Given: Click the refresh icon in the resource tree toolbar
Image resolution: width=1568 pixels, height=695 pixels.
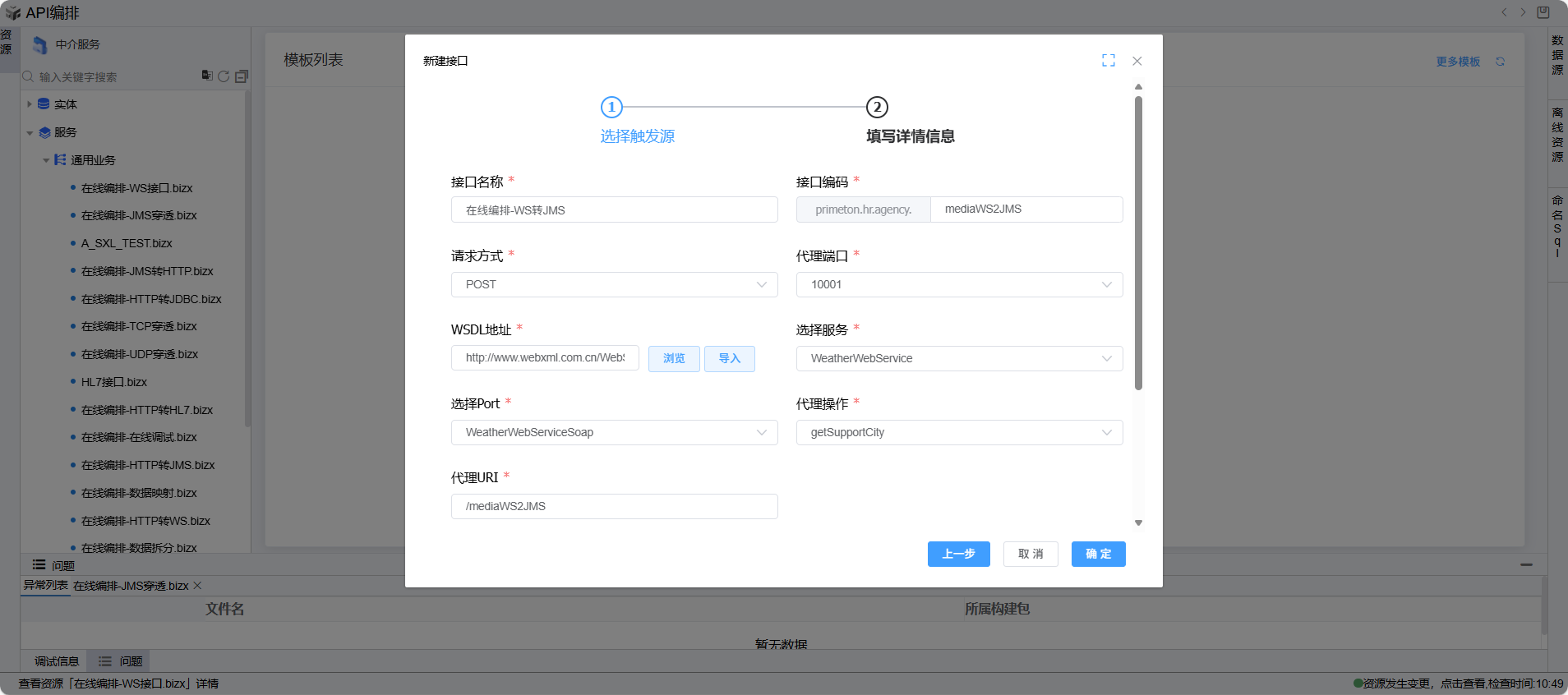Looking at the screenshot, I should [x=224, y=76].
